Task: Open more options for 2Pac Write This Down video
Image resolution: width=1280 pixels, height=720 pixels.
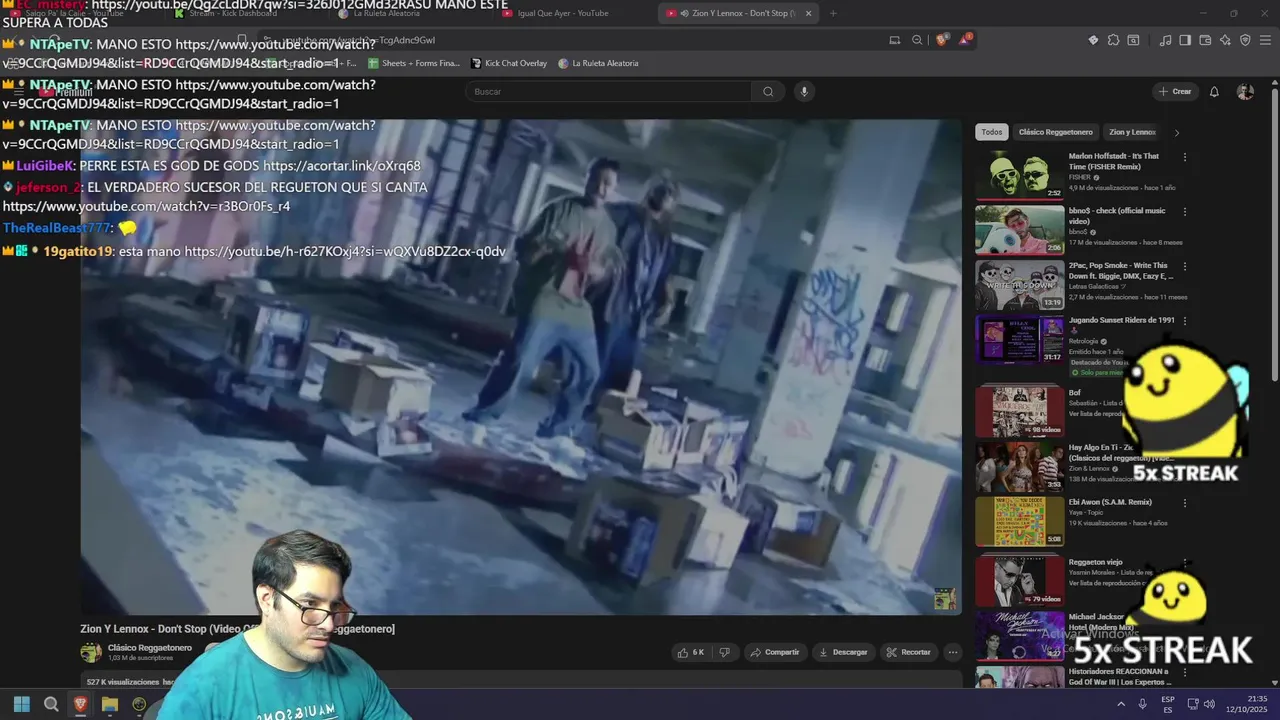Action: 1185,267
